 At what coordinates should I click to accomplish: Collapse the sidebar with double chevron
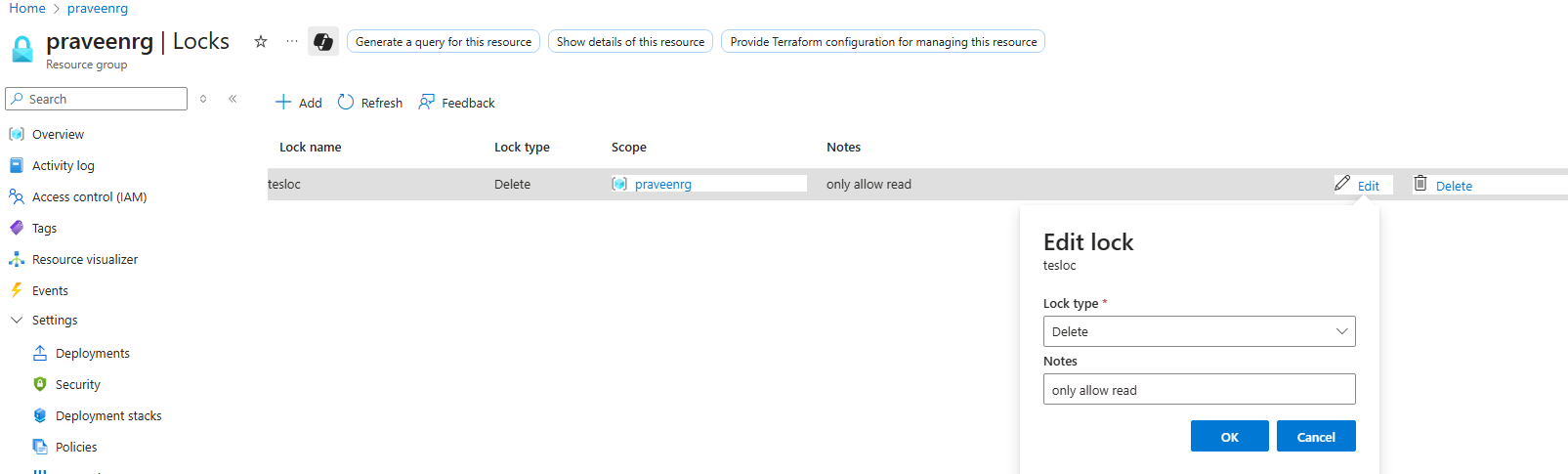click(233, 99)
